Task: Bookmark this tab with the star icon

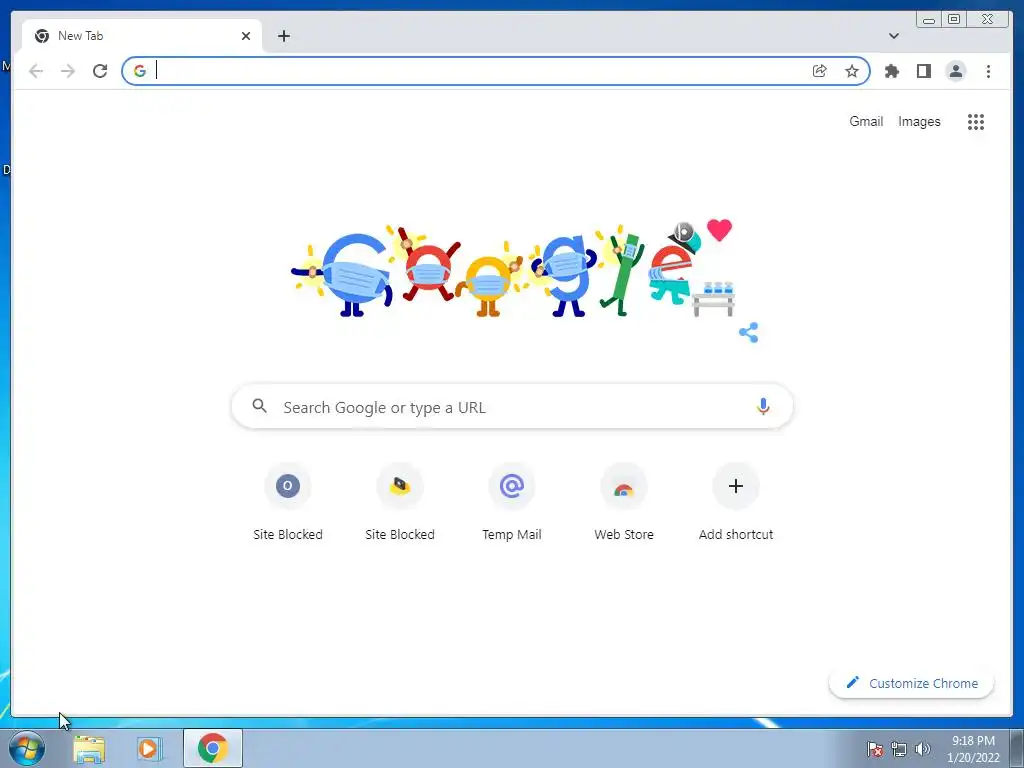Action: click(852, 71)
